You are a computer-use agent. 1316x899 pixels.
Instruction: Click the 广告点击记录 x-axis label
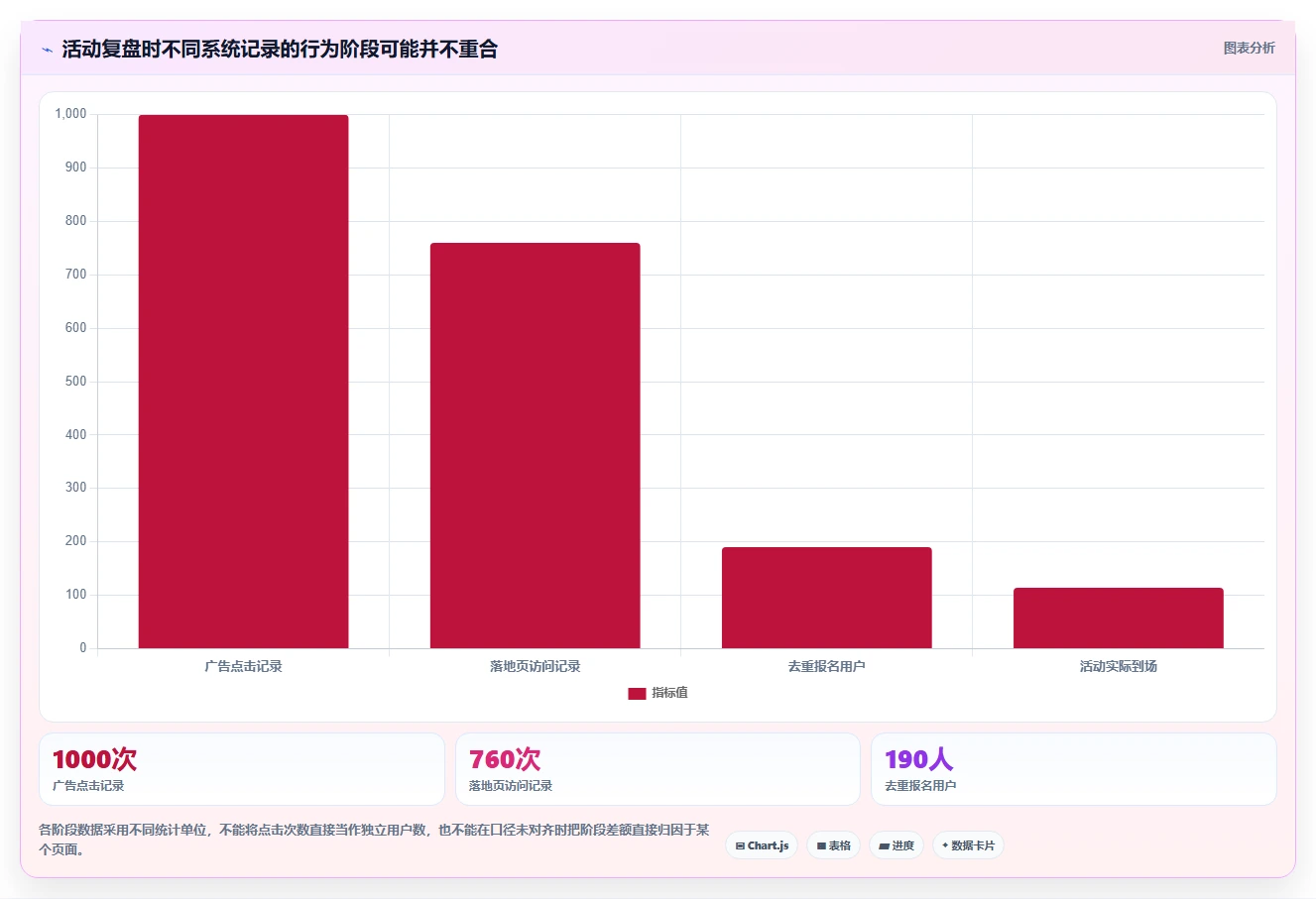click(x=243, y=666)
